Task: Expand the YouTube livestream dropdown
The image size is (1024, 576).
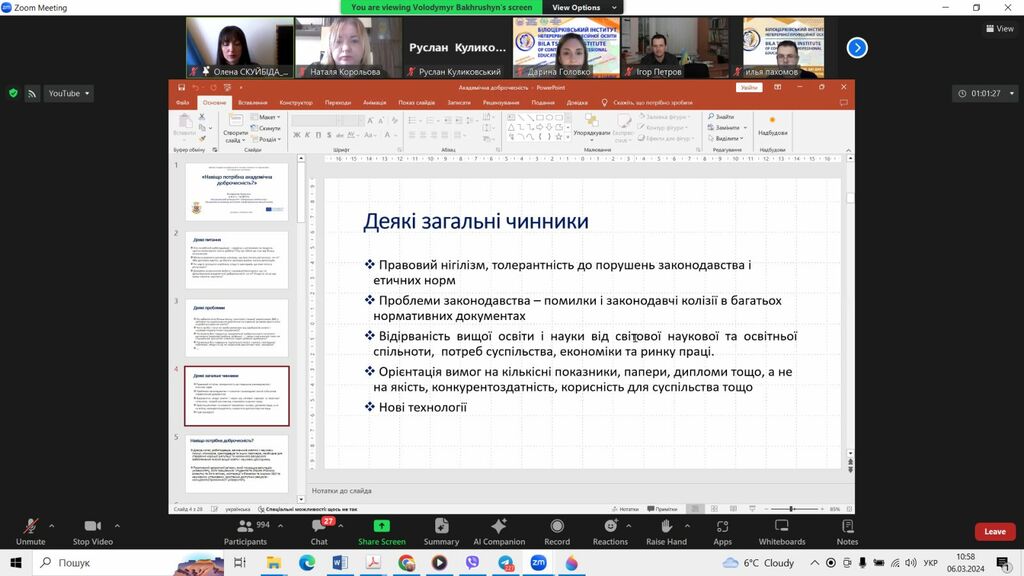Action: tap(70, 93)
